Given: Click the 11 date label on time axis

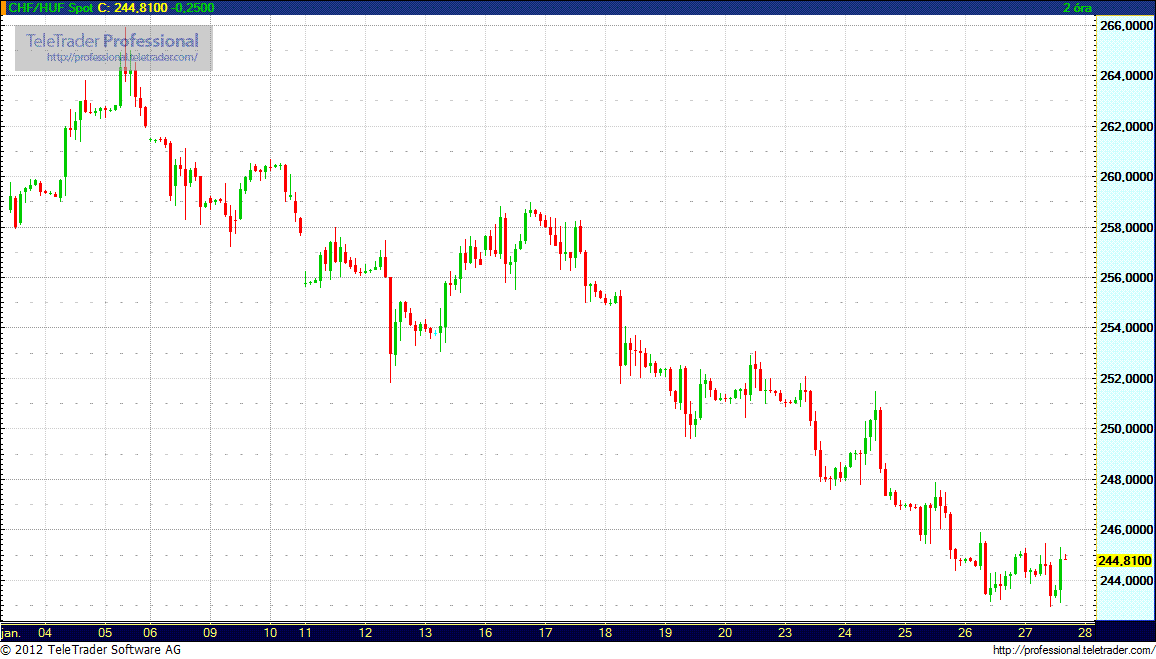Looking at the screenshot, I should [305, 632].
